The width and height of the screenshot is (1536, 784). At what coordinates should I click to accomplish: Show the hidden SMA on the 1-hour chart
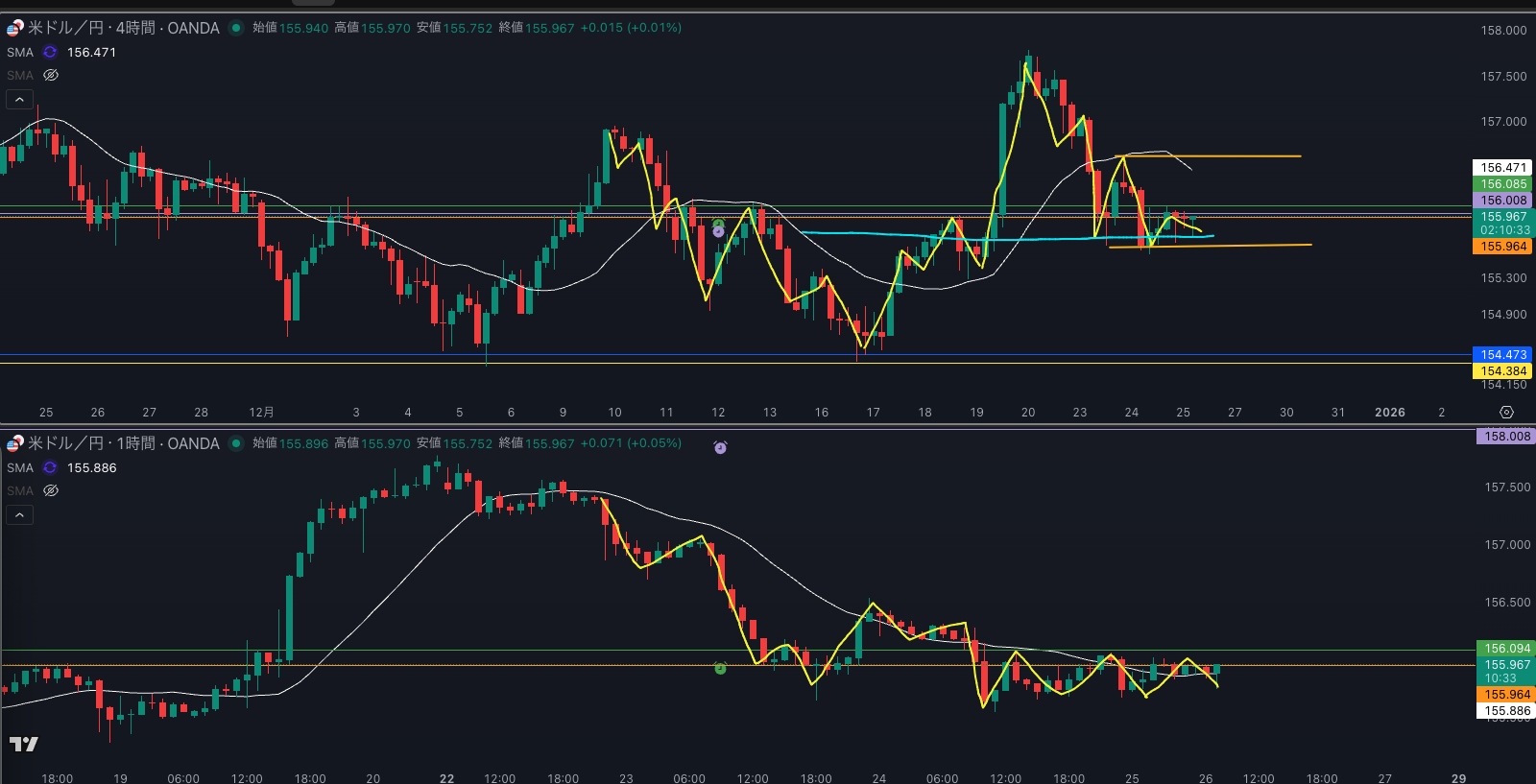pyautogui.click(x=51, y=490)
